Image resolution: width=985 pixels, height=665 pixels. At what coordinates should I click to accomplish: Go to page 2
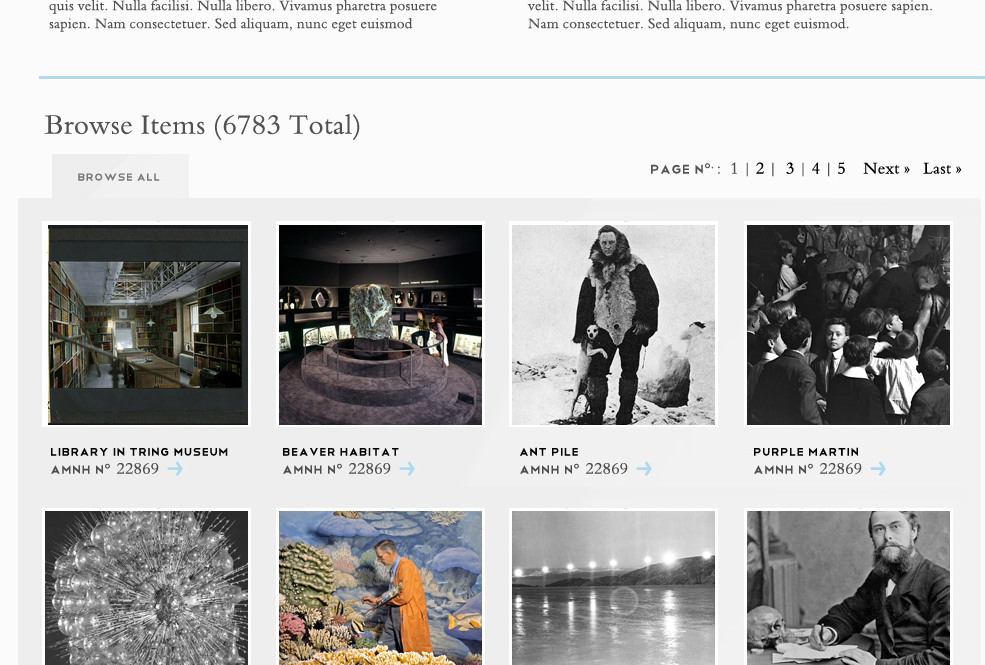(760, 169)
